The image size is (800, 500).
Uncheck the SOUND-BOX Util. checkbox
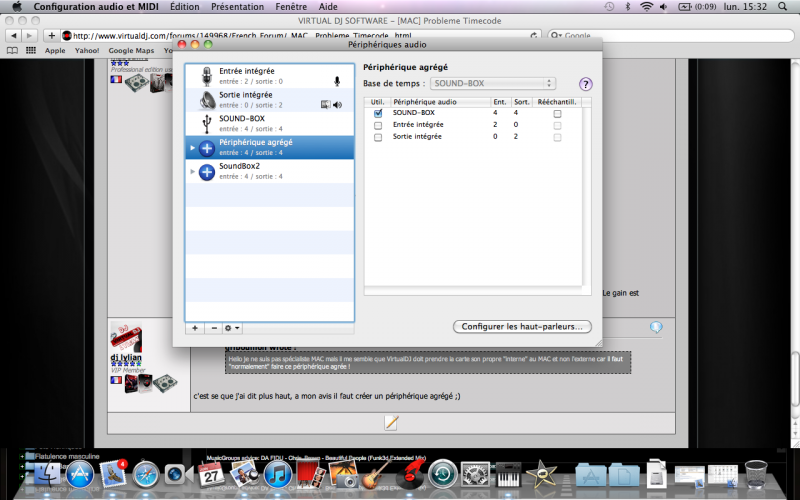[x=378, y=113]
